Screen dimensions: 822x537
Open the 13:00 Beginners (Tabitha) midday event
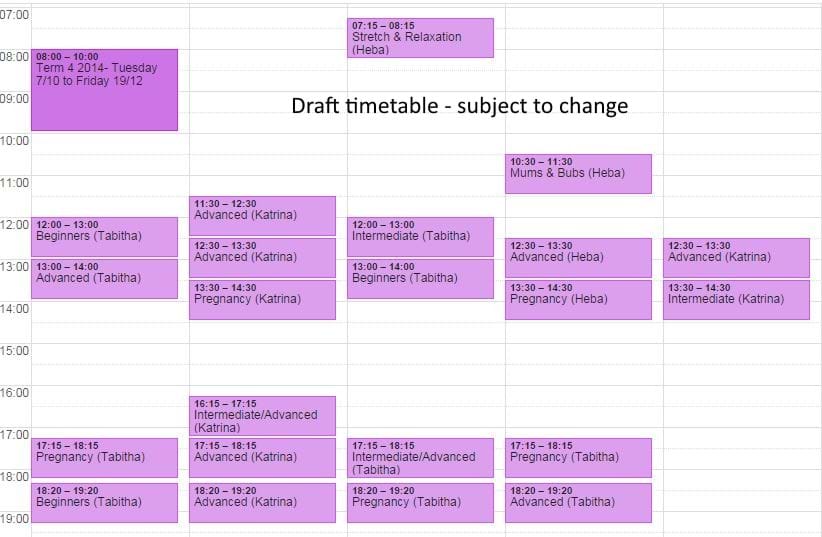420,279
